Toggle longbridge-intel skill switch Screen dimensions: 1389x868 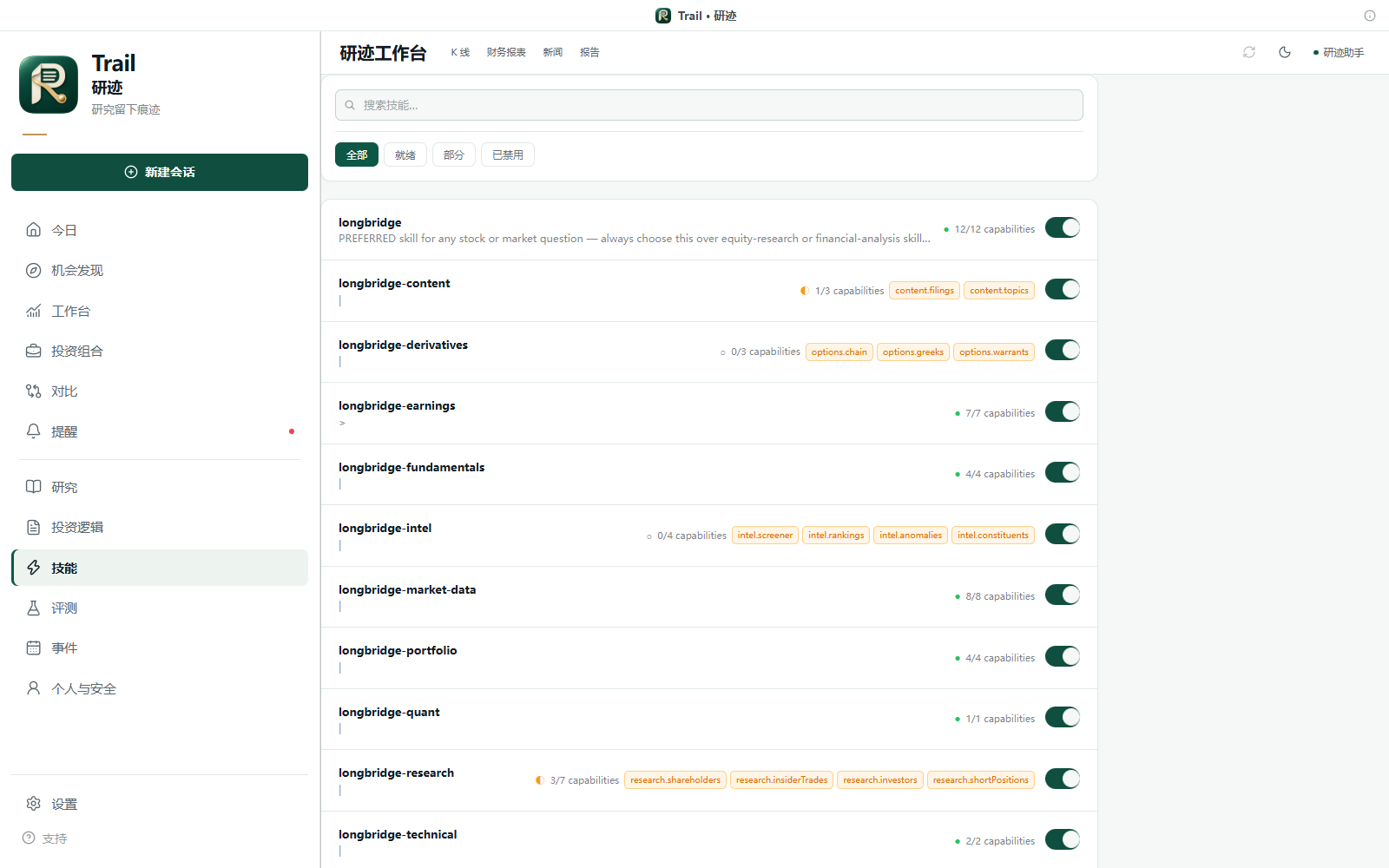point(1063,534)
